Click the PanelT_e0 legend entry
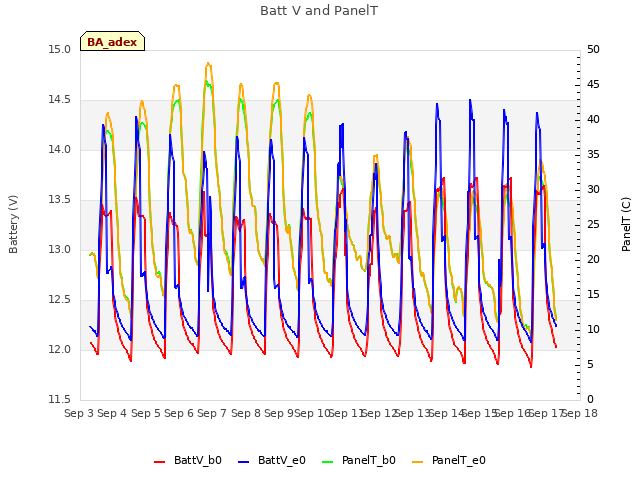 tap(449, 460)
